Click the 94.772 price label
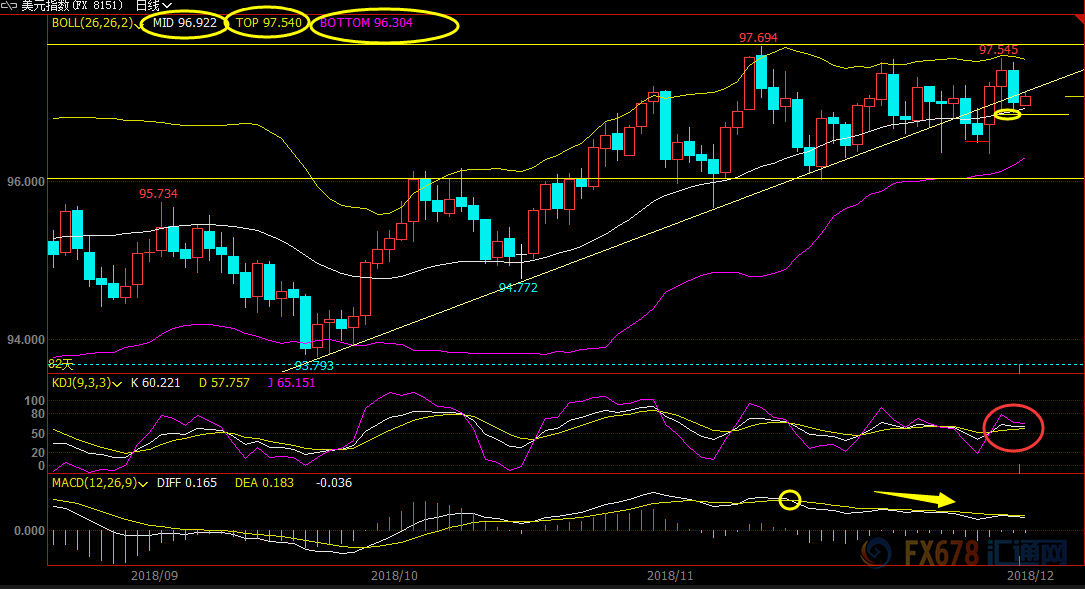 pos(518,287)
